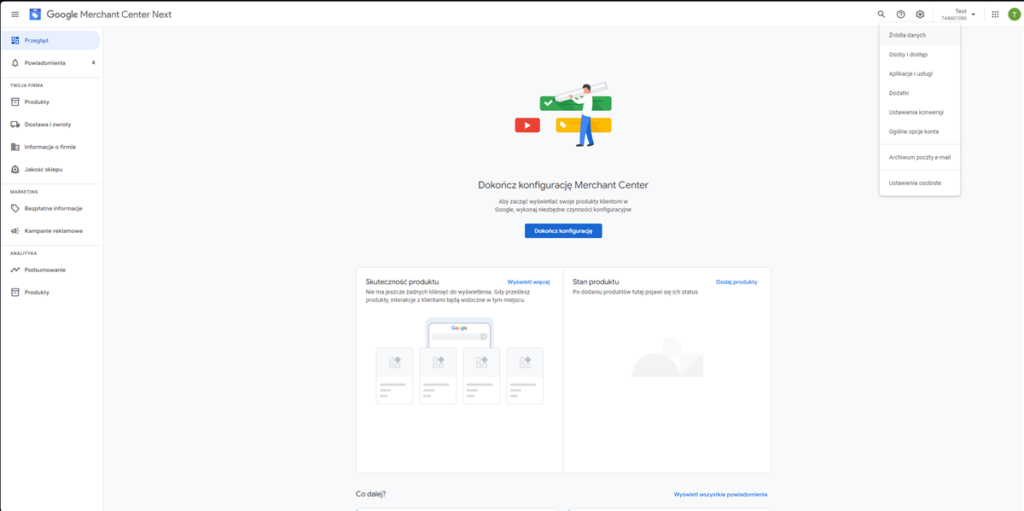
Task: Open Ustawienia konwersji menu entry
Action: [x=920, y=112]
